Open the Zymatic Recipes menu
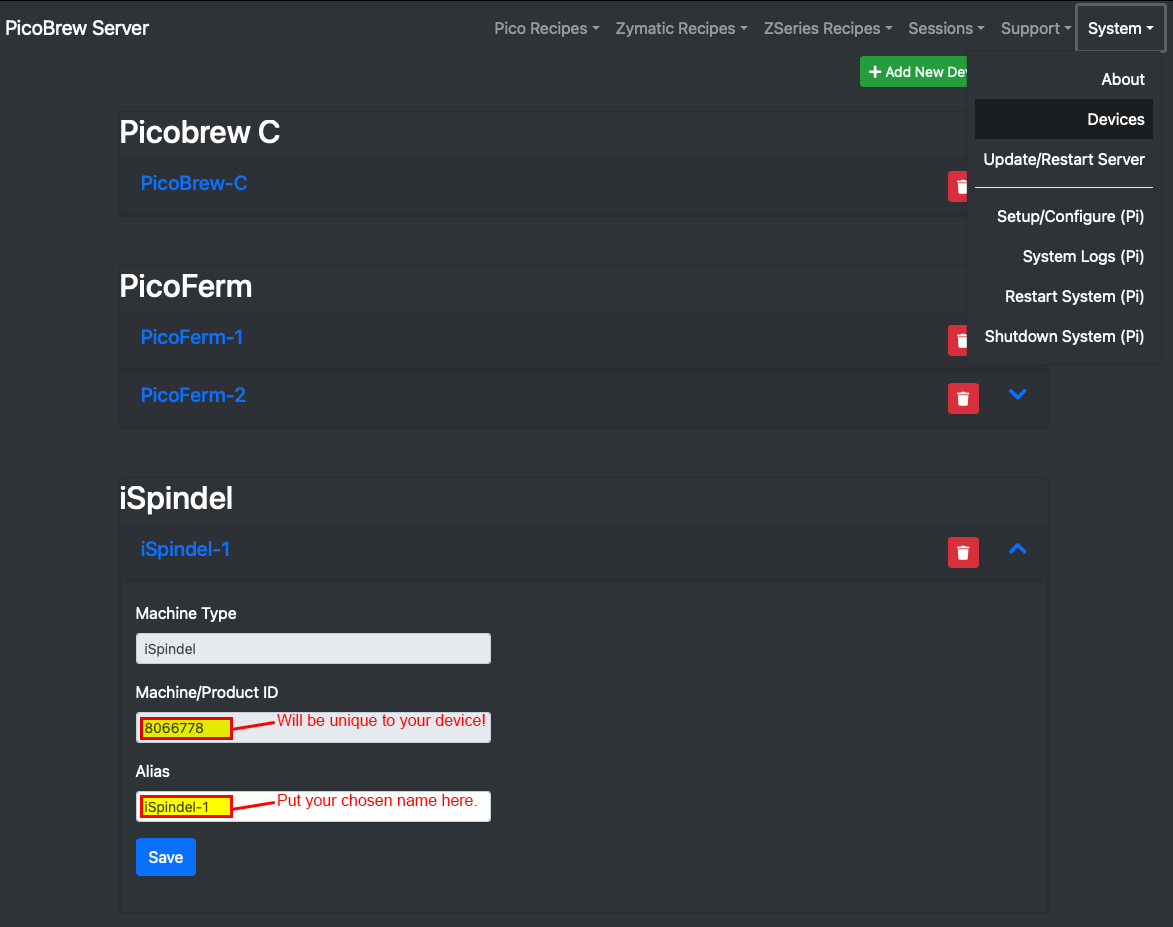 coord(680,28)
